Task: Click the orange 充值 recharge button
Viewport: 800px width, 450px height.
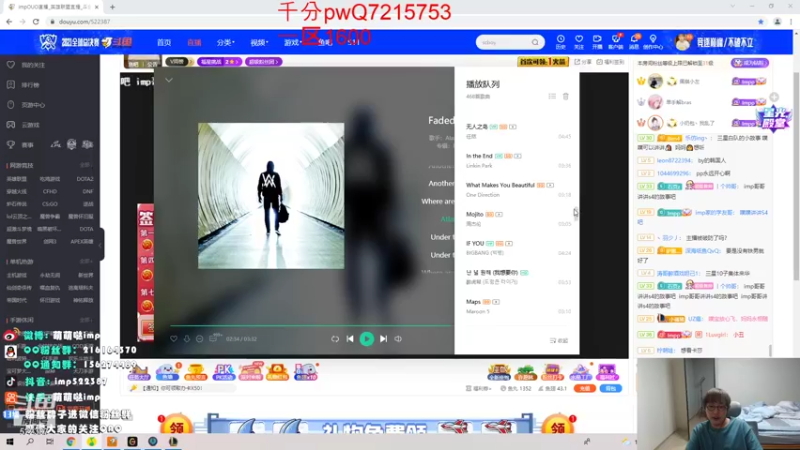Action: [x=584, y=388]
